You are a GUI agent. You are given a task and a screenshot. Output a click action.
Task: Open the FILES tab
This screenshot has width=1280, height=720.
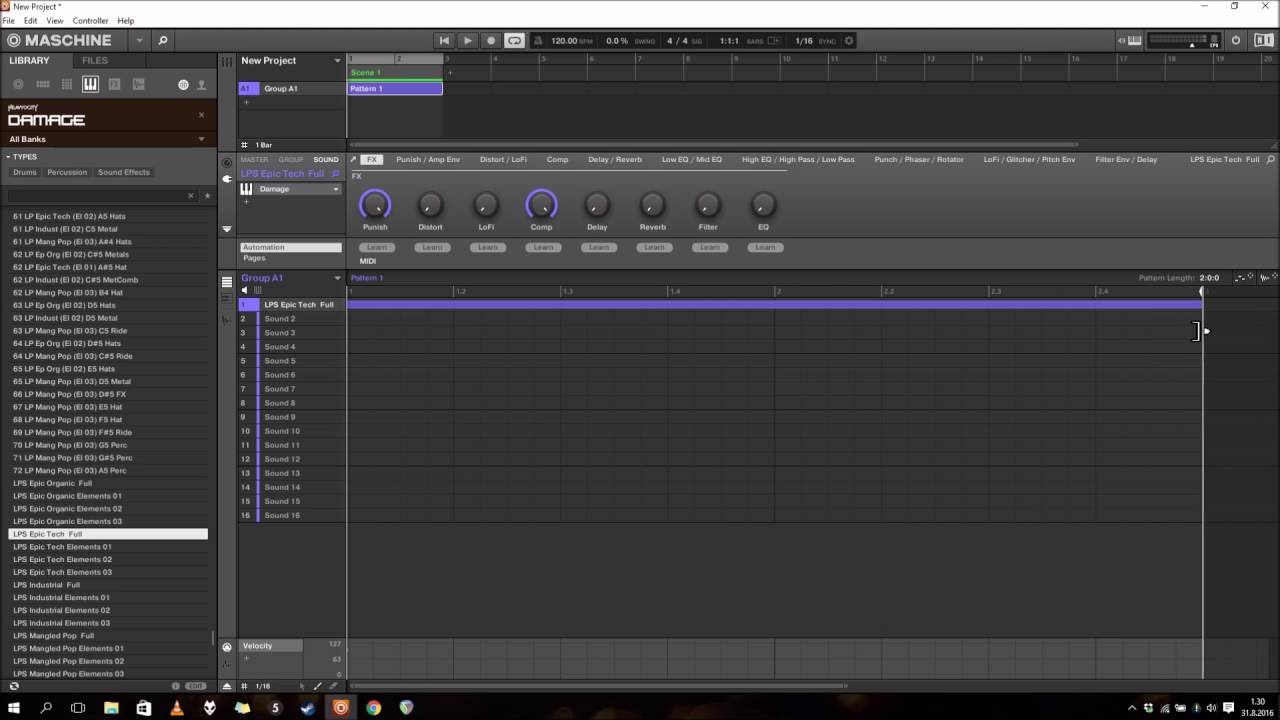pyautogui.click(x=95, y=60)
